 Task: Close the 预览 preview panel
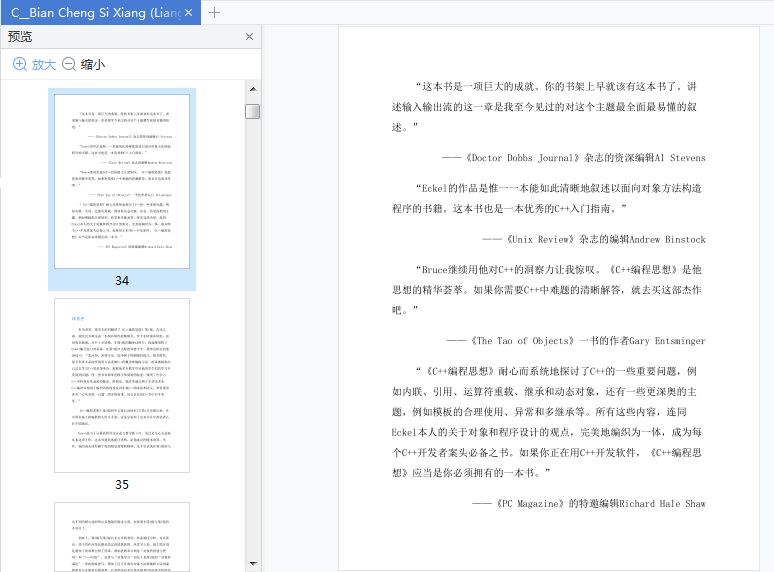point(249,37)
